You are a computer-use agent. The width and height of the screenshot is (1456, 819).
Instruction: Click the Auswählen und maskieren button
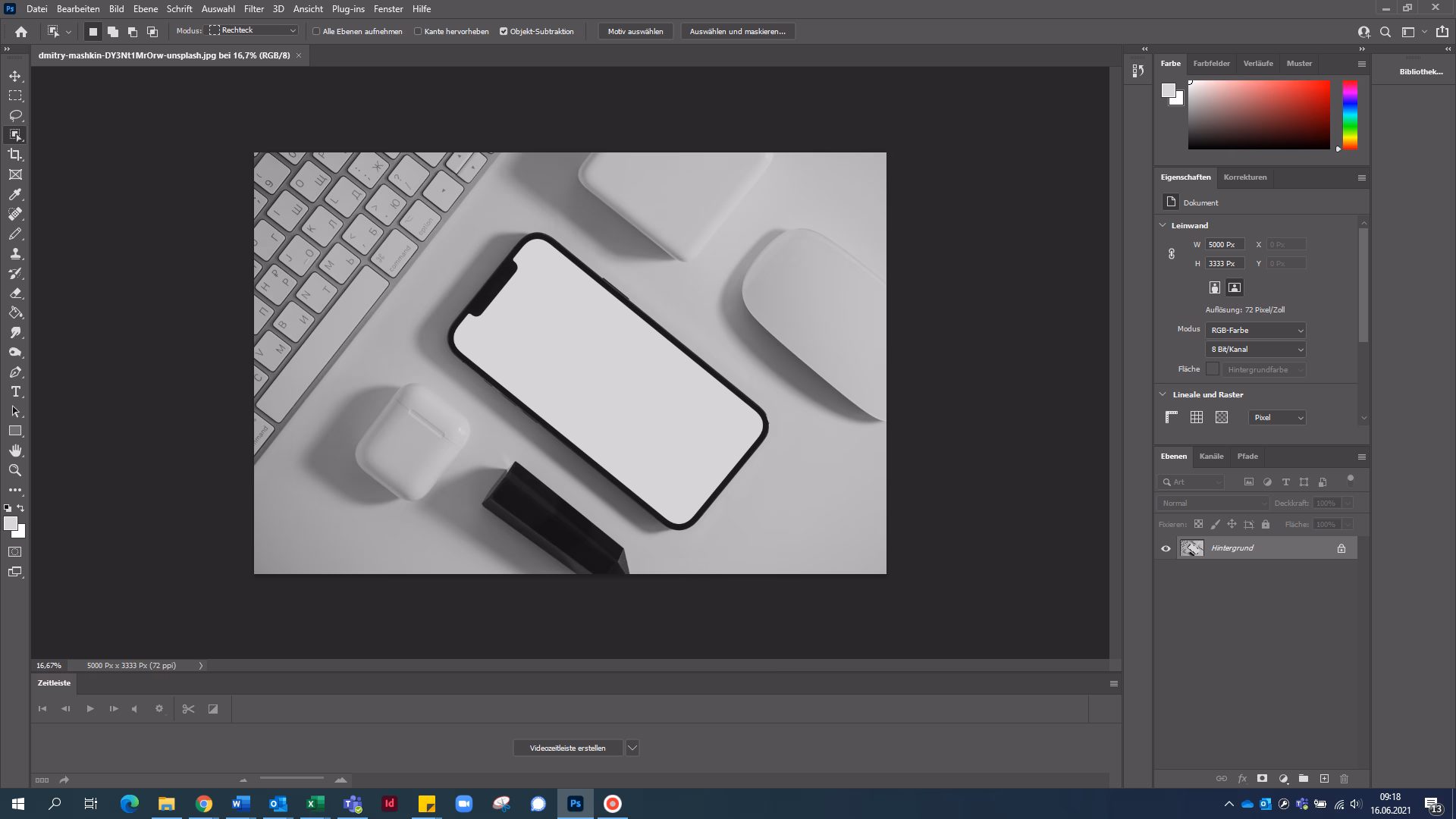(737, 31)
